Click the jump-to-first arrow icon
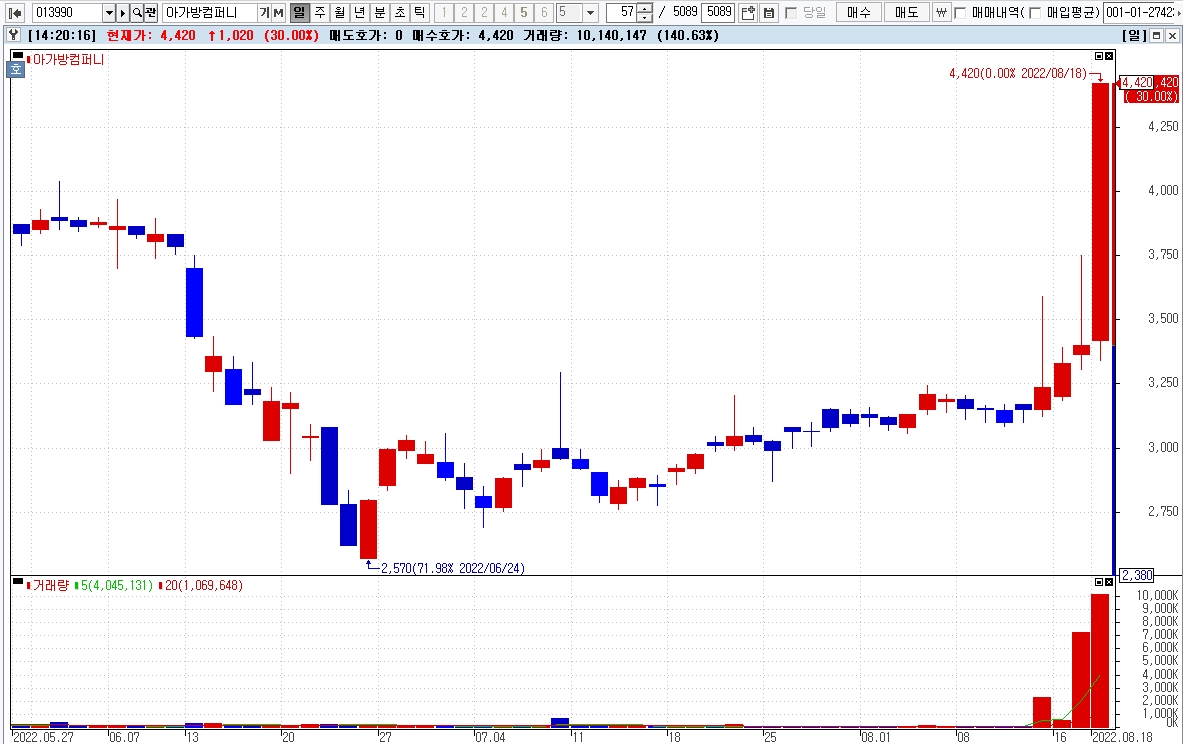This screenshot has height=744, width=1183. [x=15, y=12]
